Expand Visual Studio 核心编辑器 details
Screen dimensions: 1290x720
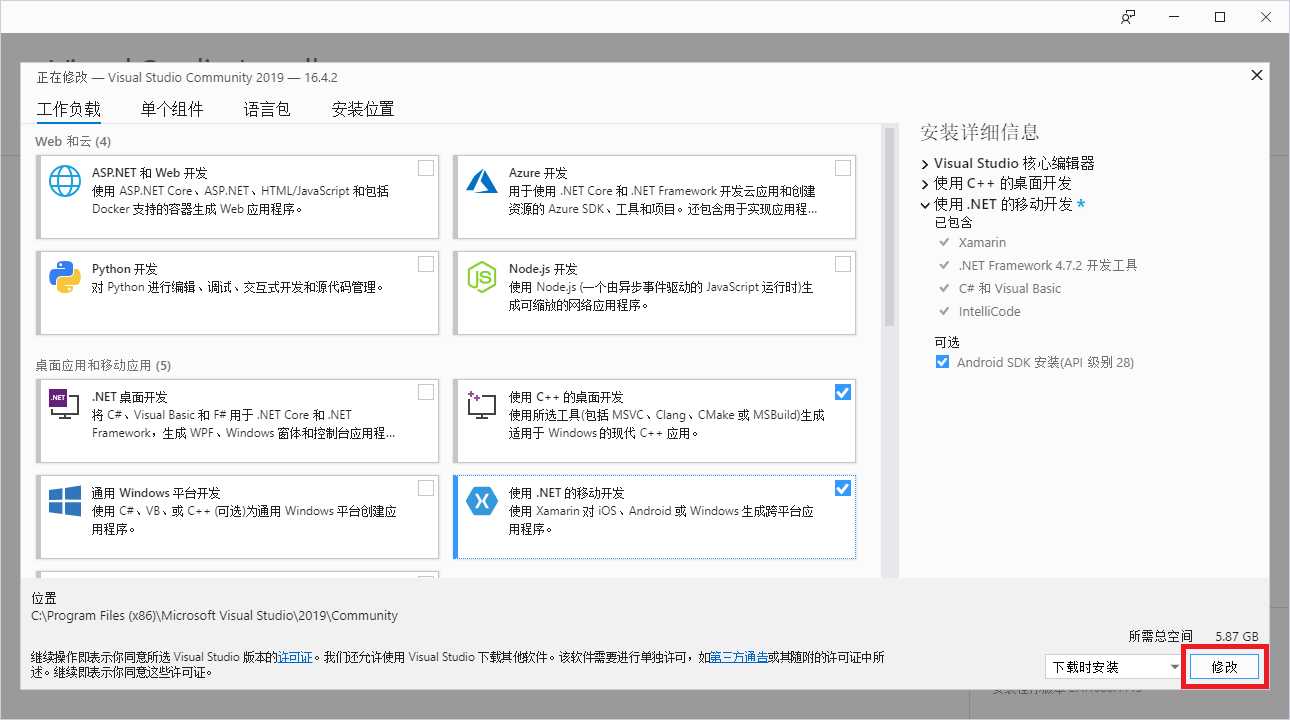[925, 163]
